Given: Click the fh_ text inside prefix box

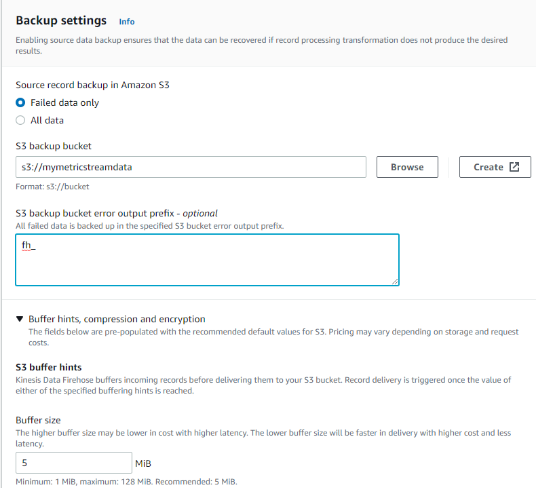Looking at the screenshot, I should (x=29, y=245).
